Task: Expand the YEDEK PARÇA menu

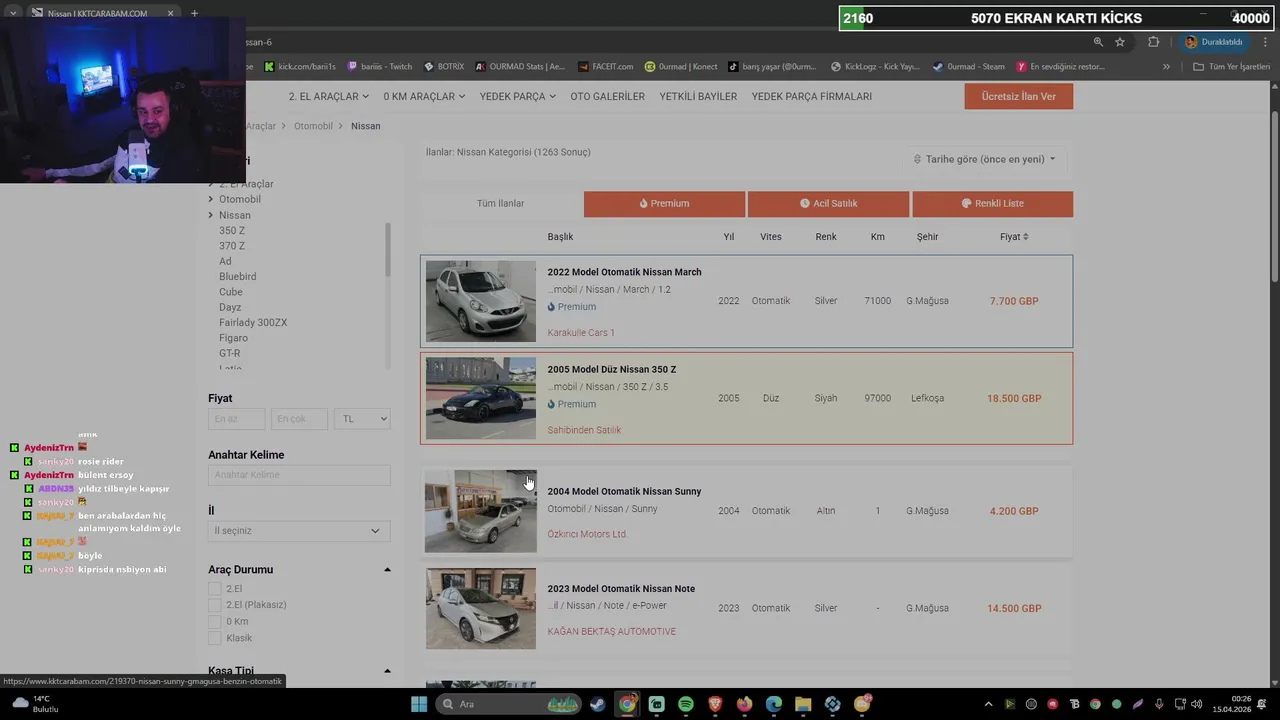Action: click(x=518, y=96)
